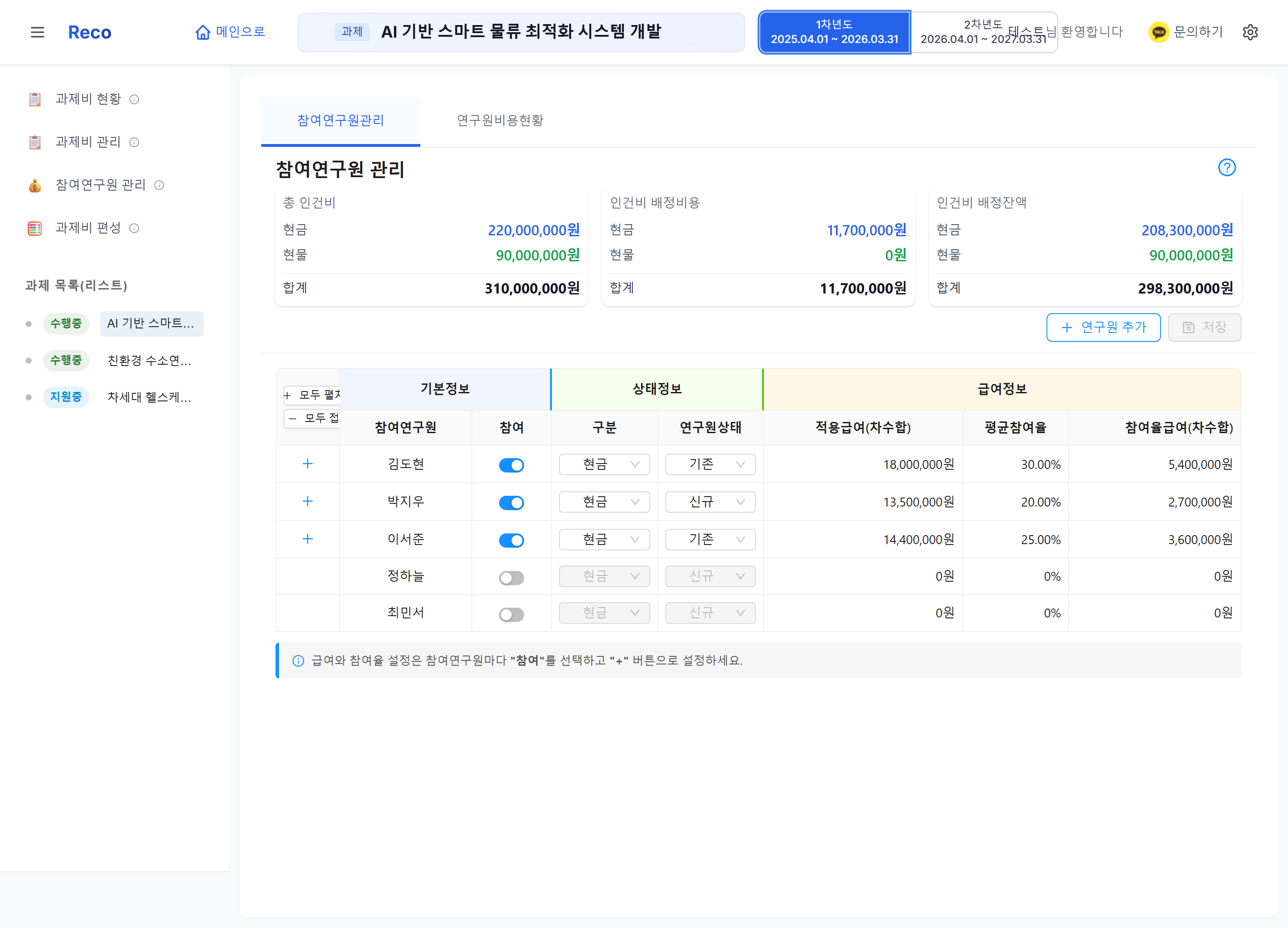The height and width of the screenshot is (928, 1288).
Task: Click info icon next to 참여연구원 관리
Action: pyautogui.click(x=159, y=185)
